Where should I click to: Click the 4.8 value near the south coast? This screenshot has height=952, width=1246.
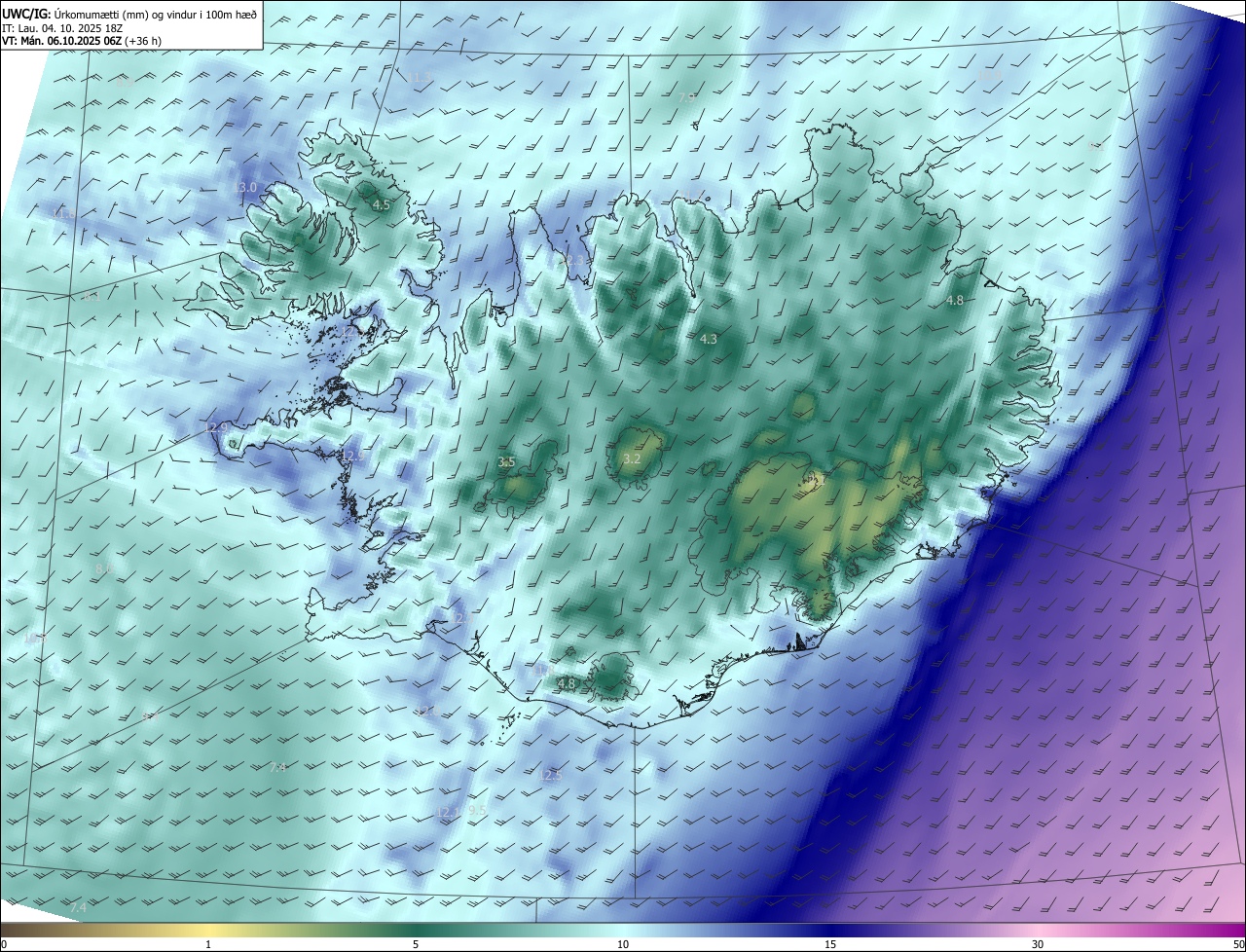coord(567,684)
